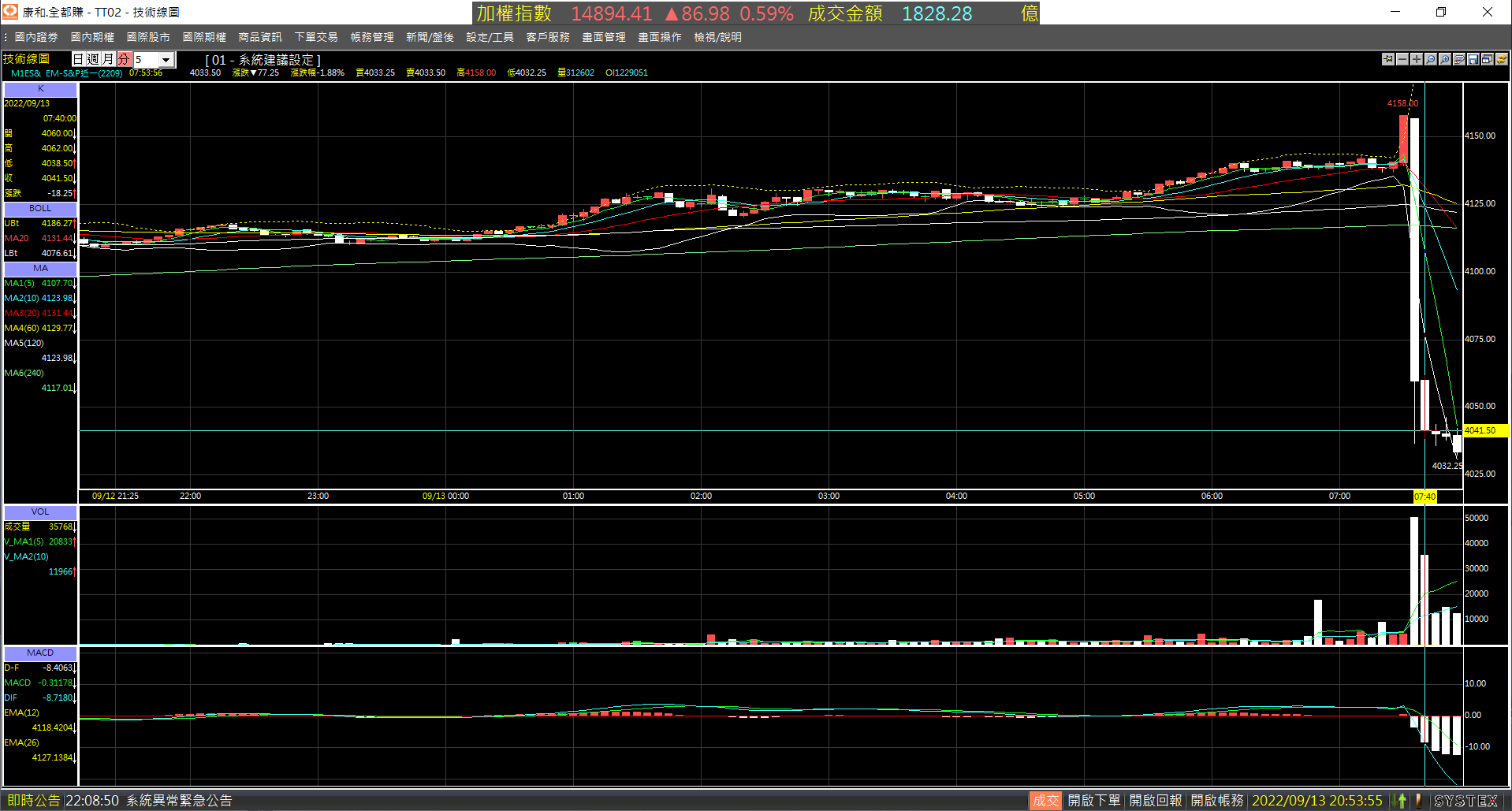Viewport: 1512px width, 811px height.
Task: Open the 國際股市 menu
Action: (148, 37)
